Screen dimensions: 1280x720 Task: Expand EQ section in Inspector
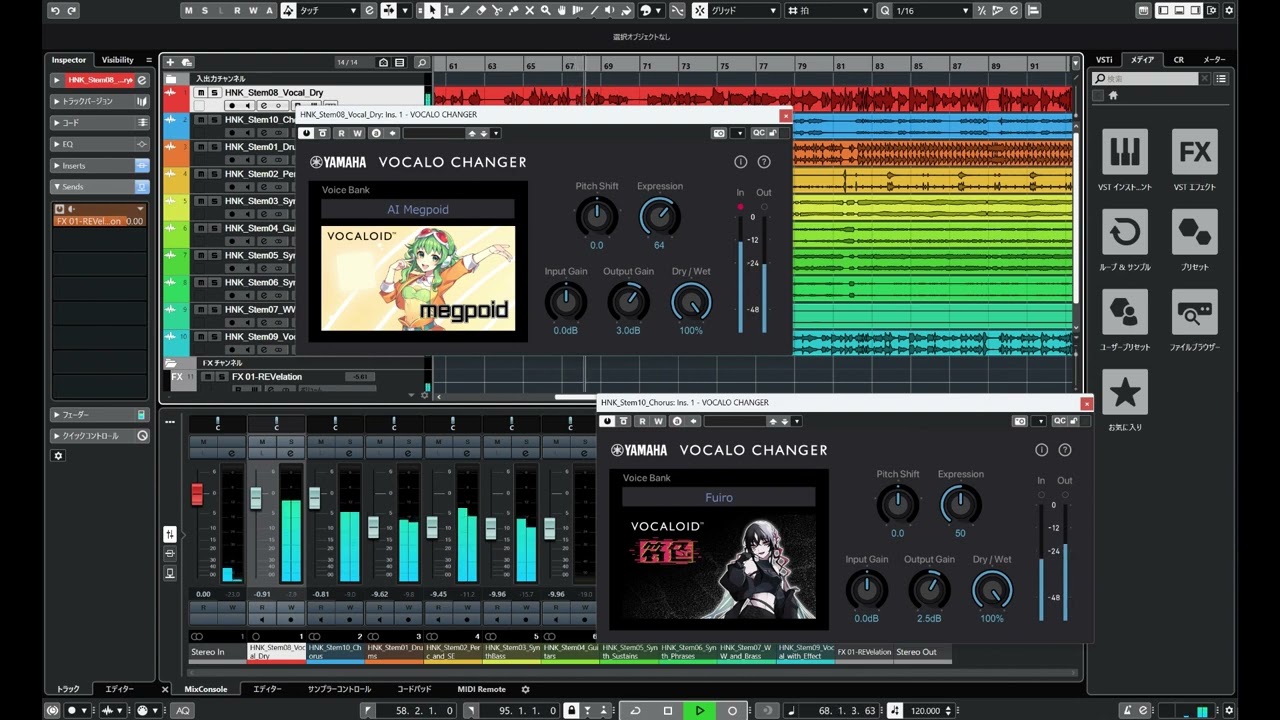[x=100, y=144]
